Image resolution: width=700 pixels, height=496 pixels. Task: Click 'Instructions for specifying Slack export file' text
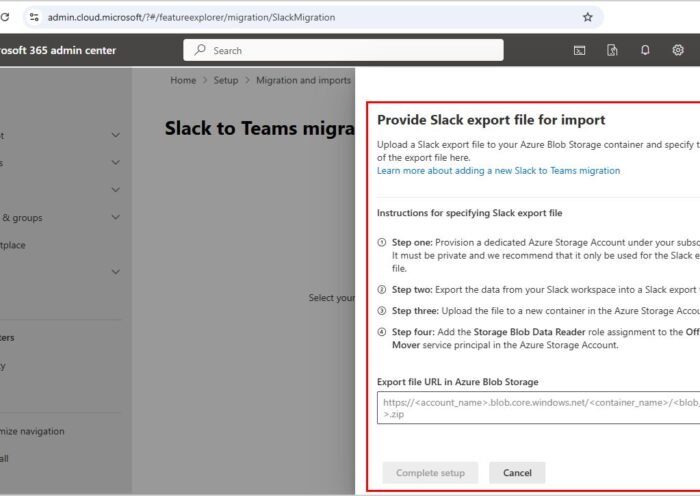[469, 213]
